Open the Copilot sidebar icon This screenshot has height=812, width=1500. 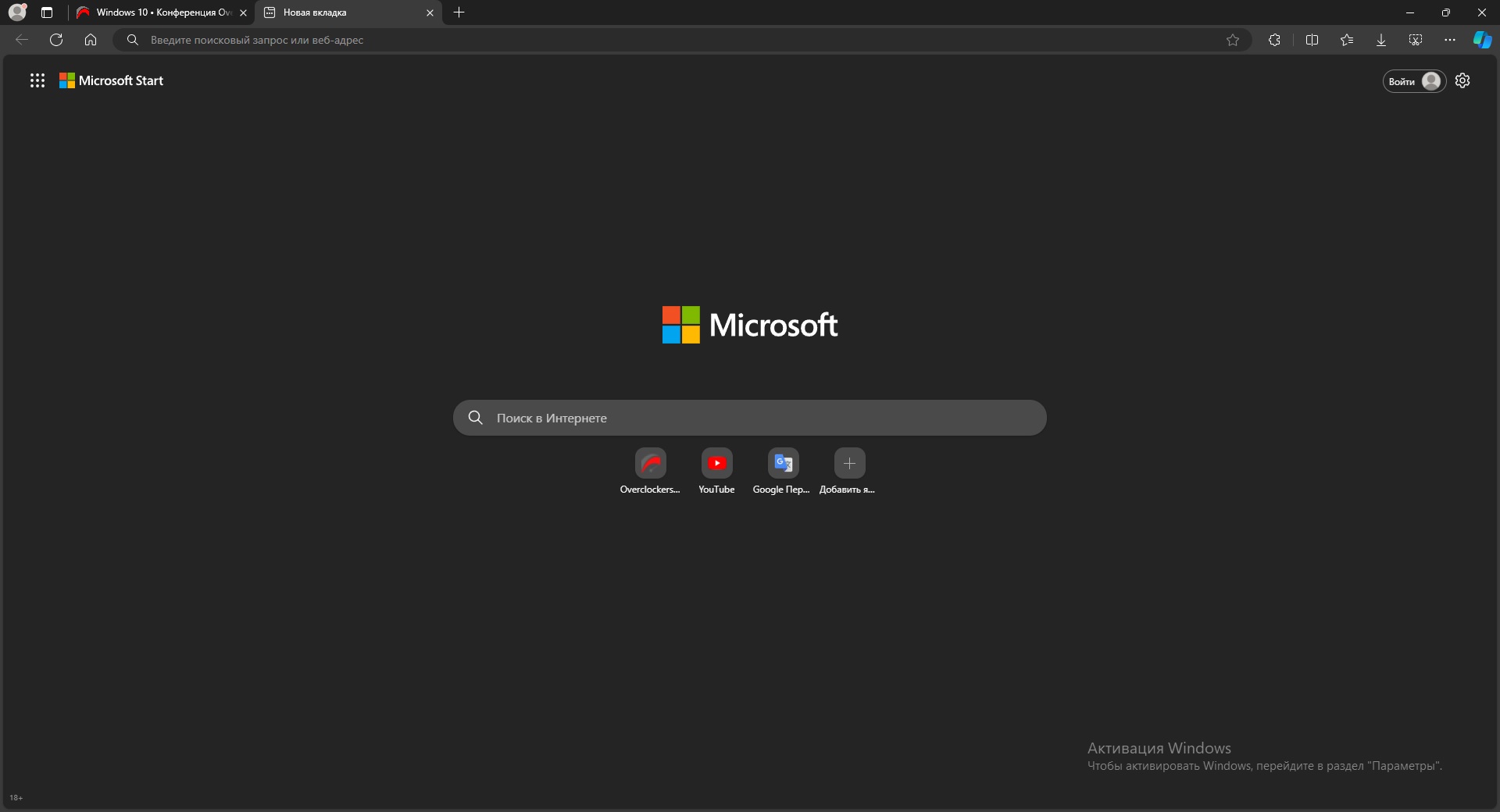[1482, 40]
